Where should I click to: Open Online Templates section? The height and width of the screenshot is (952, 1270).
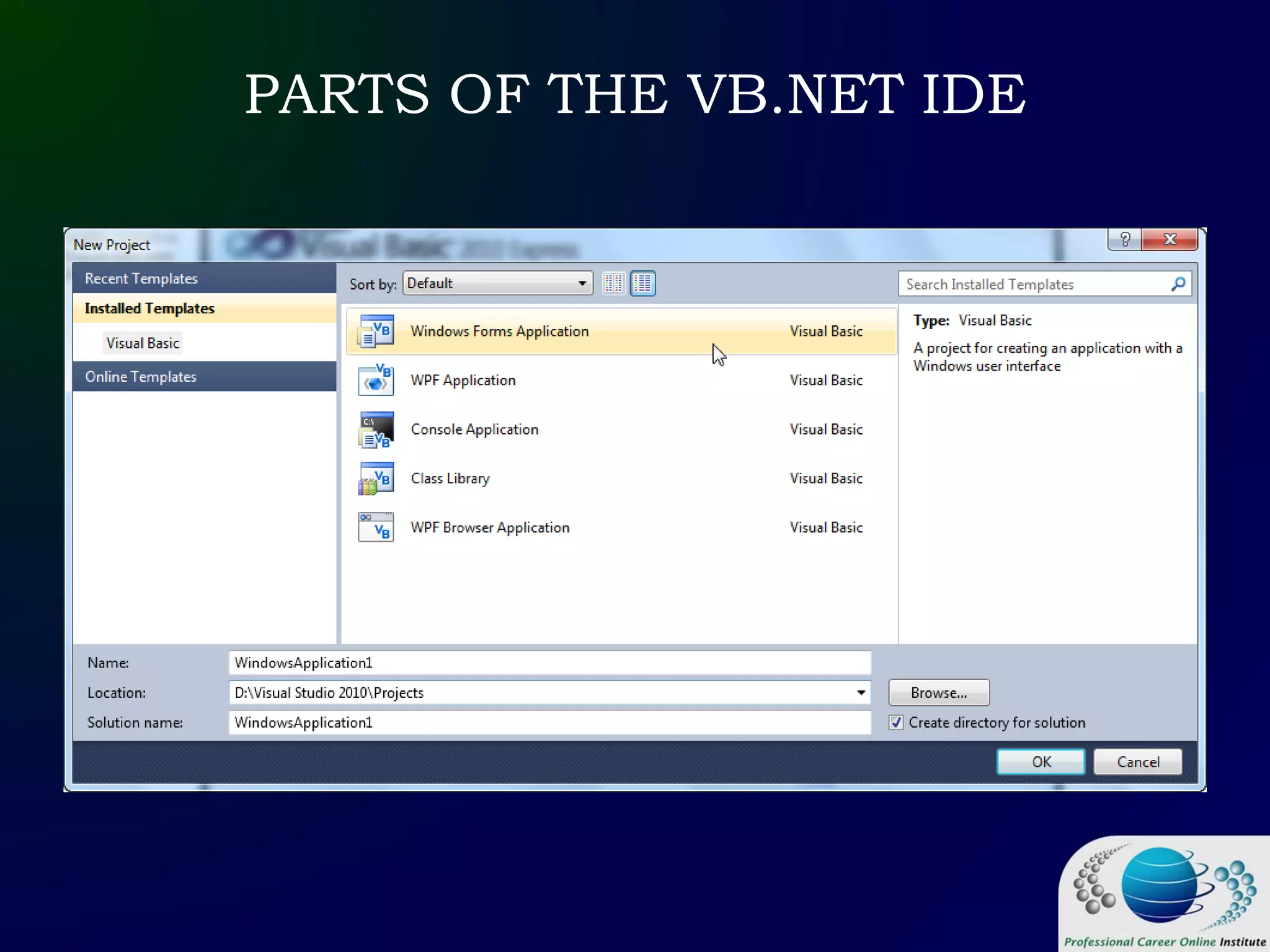coord(205,376)
